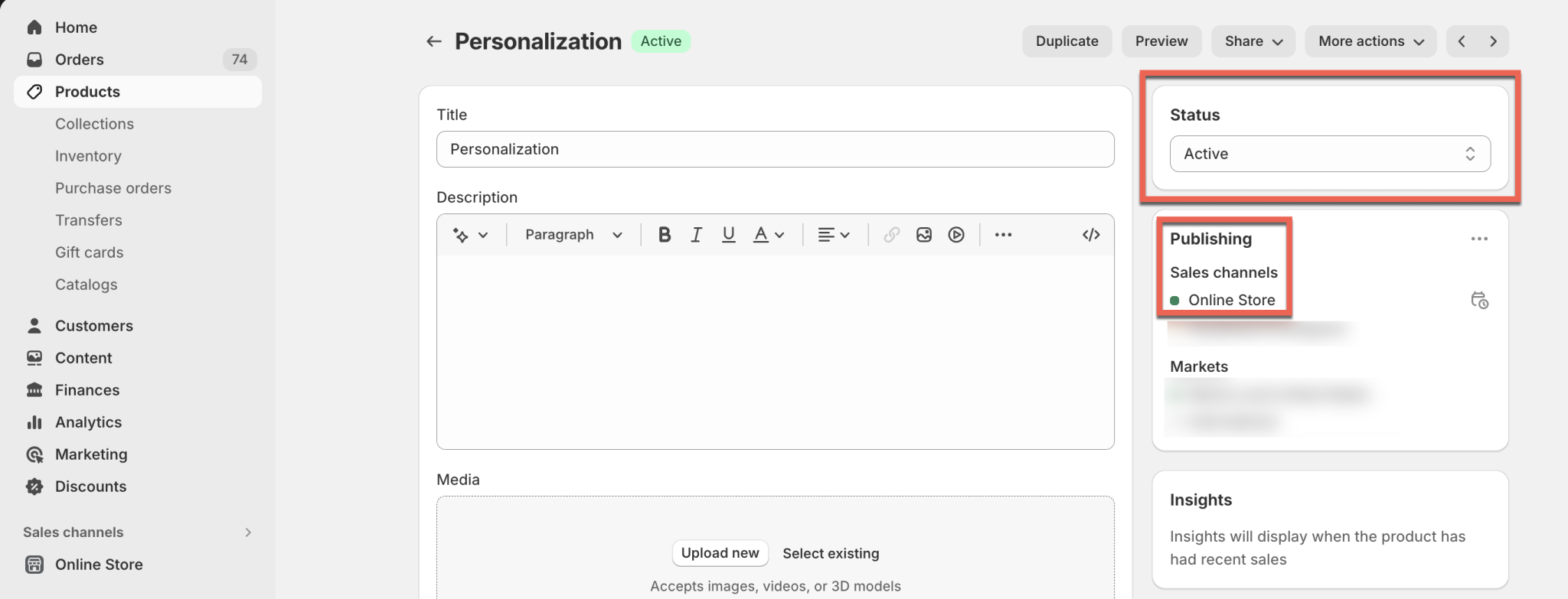This screenshot has width=1568, height=599.
Task: Navigate to Collections under Products
Action: pos(94,124)
